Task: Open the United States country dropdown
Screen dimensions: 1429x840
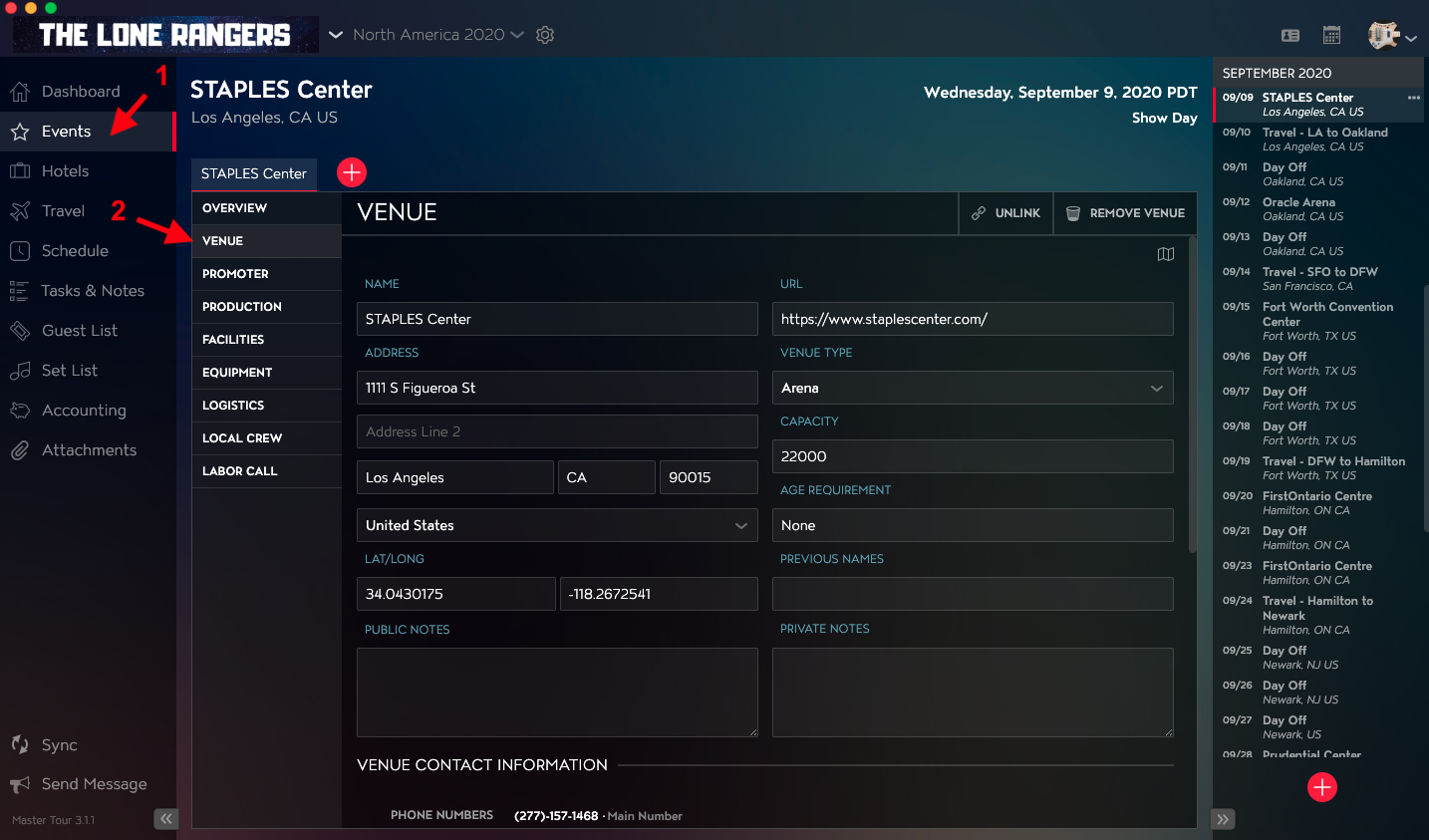Action: coord(557,525)
